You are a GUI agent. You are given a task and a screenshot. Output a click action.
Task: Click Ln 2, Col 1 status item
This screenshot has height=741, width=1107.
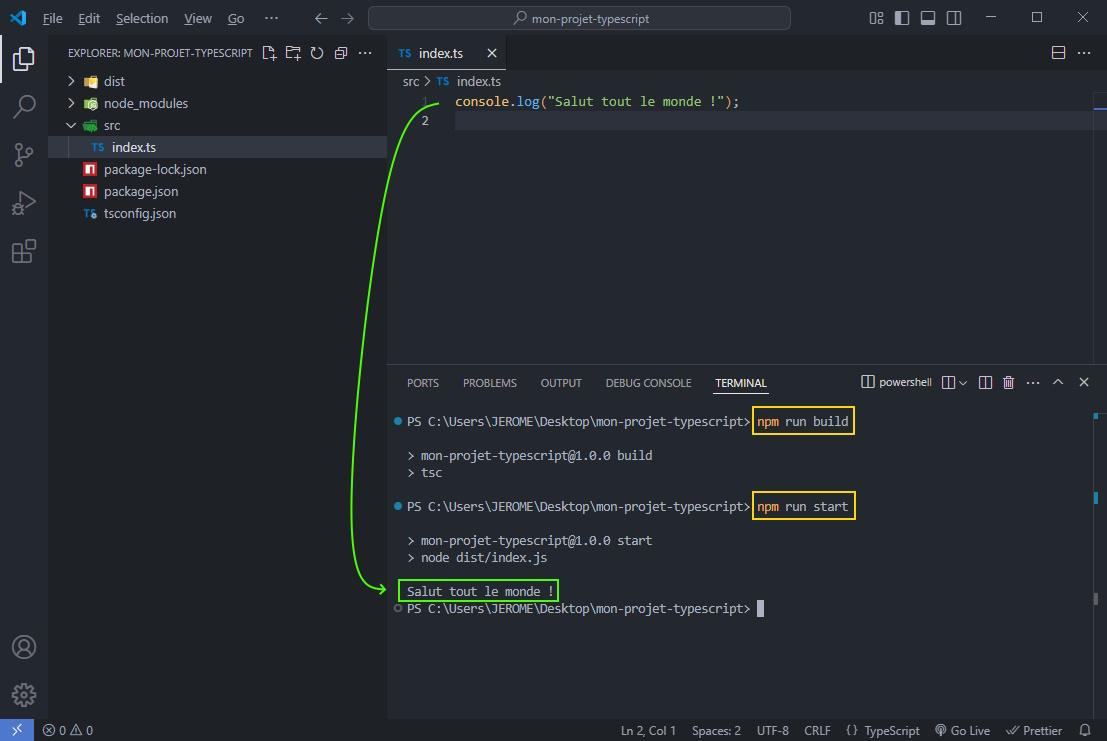coord(648,730)
